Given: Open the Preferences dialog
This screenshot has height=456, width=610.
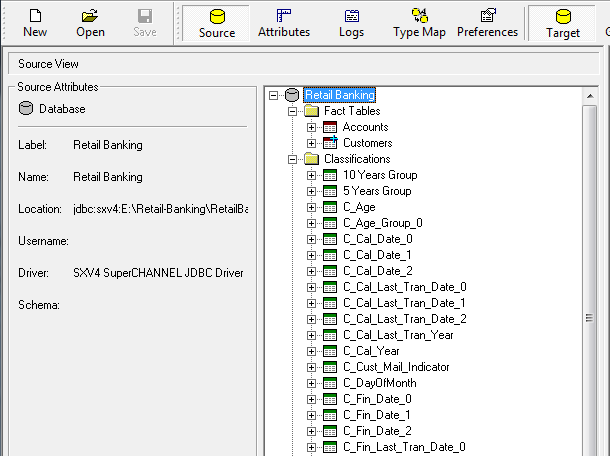Looking at the screenshot, I should coord(487,22).
